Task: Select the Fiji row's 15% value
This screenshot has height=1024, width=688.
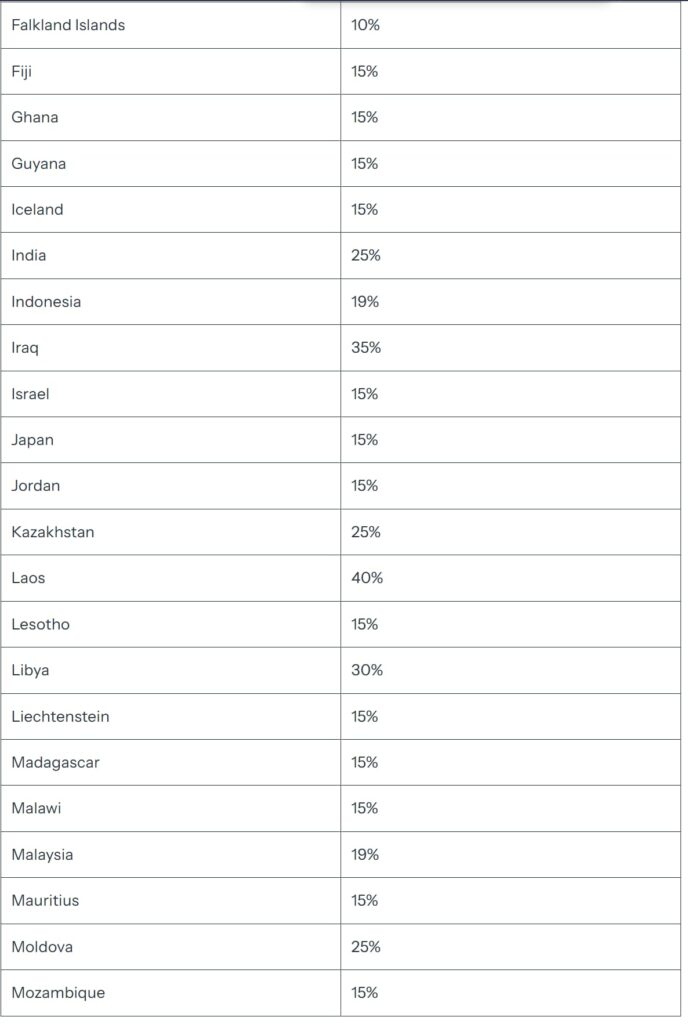Action: pos(365,72)
